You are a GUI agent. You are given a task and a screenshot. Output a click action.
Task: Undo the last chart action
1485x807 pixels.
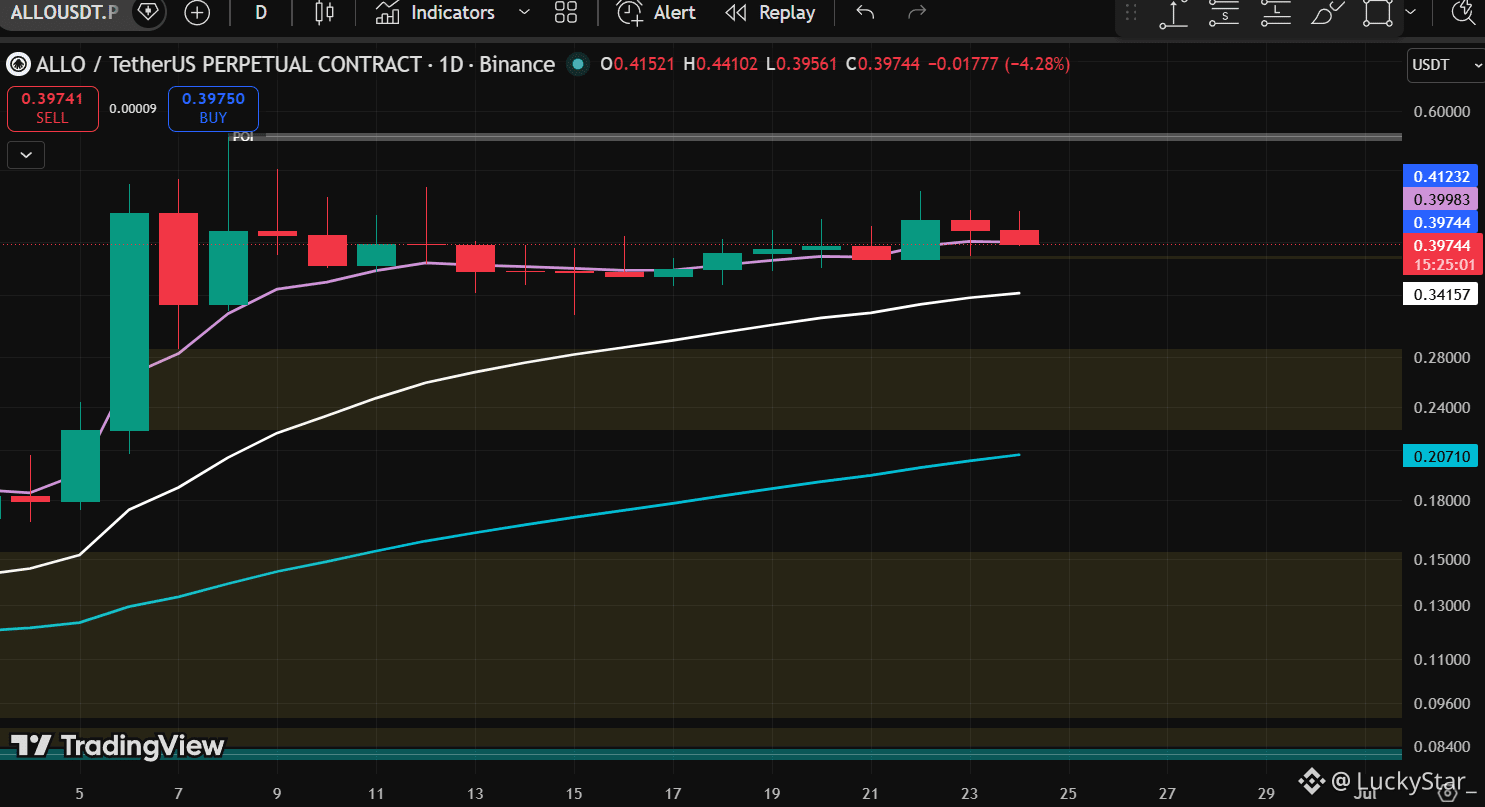point(865,12)
